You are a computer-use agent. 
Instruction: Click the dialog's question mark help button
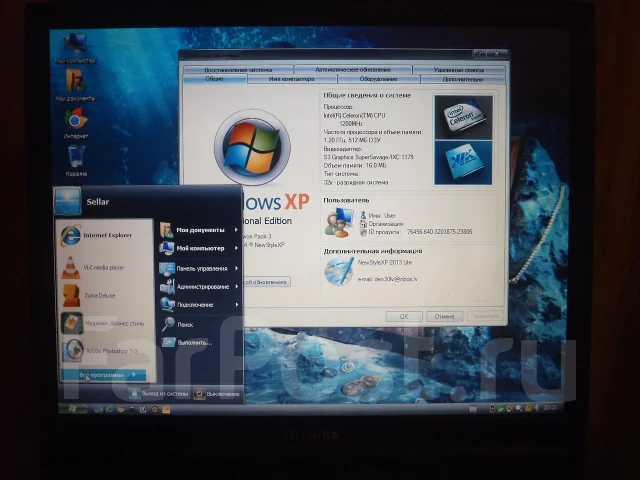coord(480,54)
